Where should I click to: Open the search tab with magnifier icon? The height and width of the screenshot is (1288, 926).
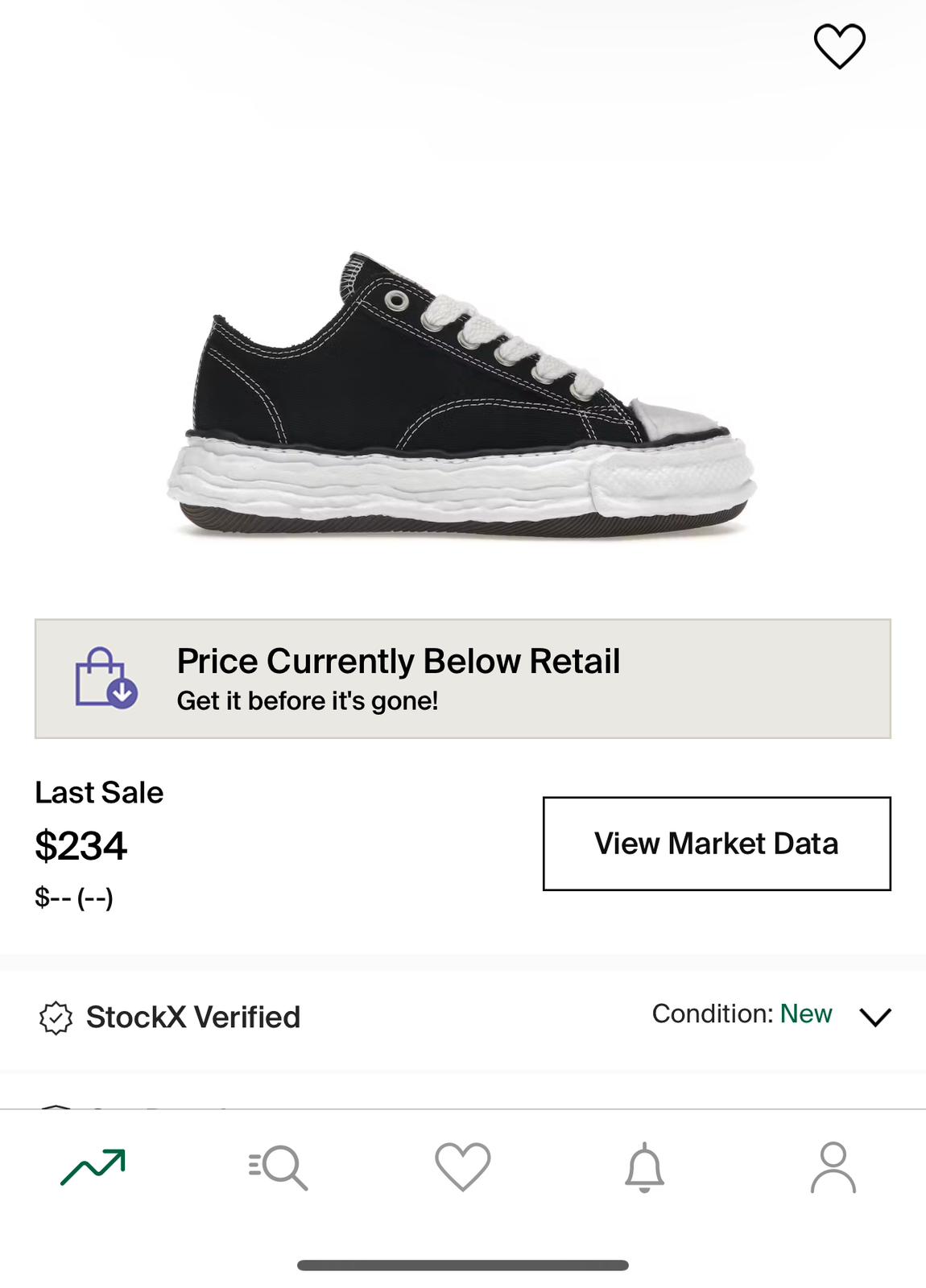click(x=279, y=1167)
